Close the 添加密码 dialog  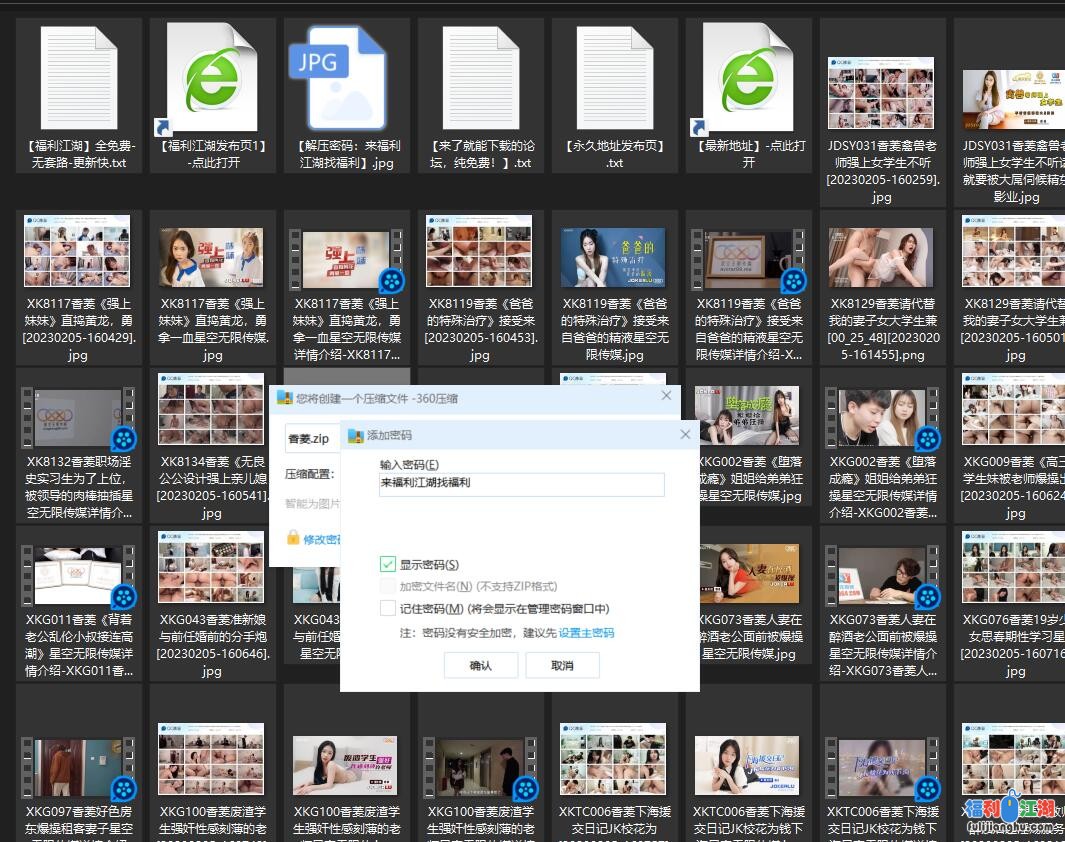coord(685,435)
